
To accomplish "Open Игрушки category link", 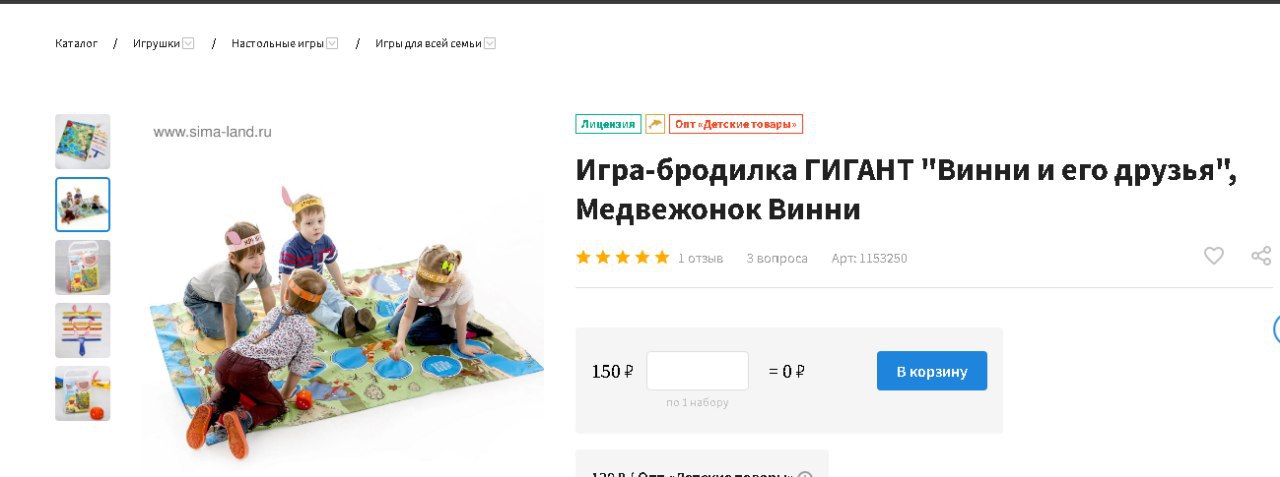I will tap(156, 43).
